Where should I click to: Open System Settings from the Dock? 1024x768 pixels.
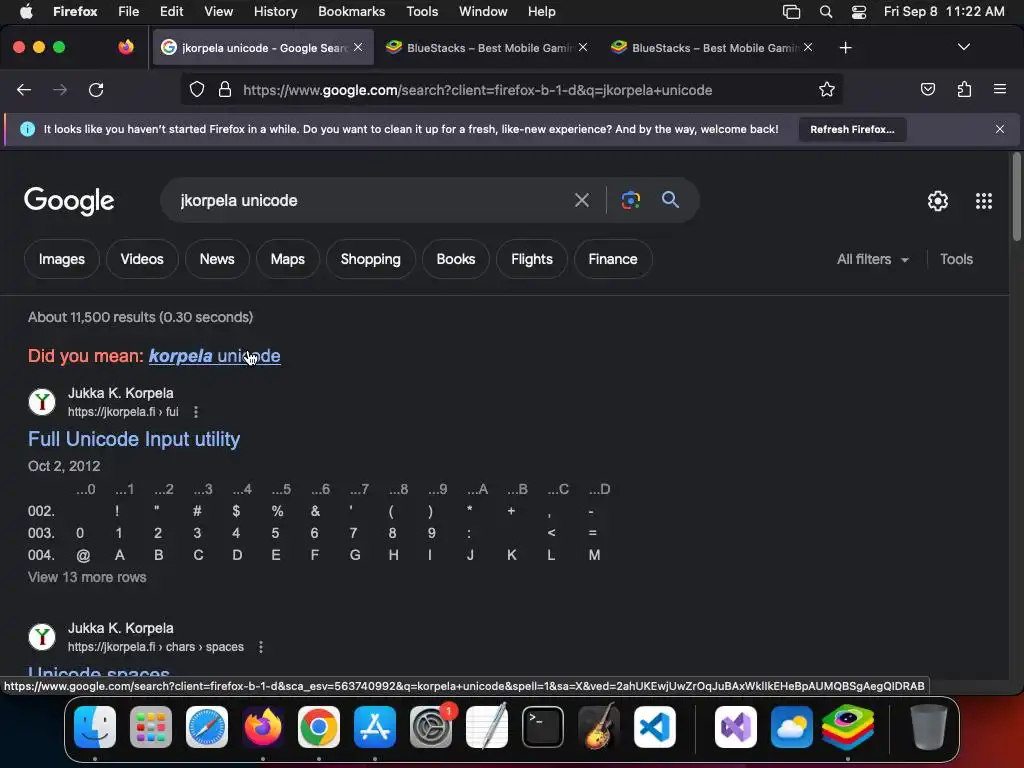(431, 727)
